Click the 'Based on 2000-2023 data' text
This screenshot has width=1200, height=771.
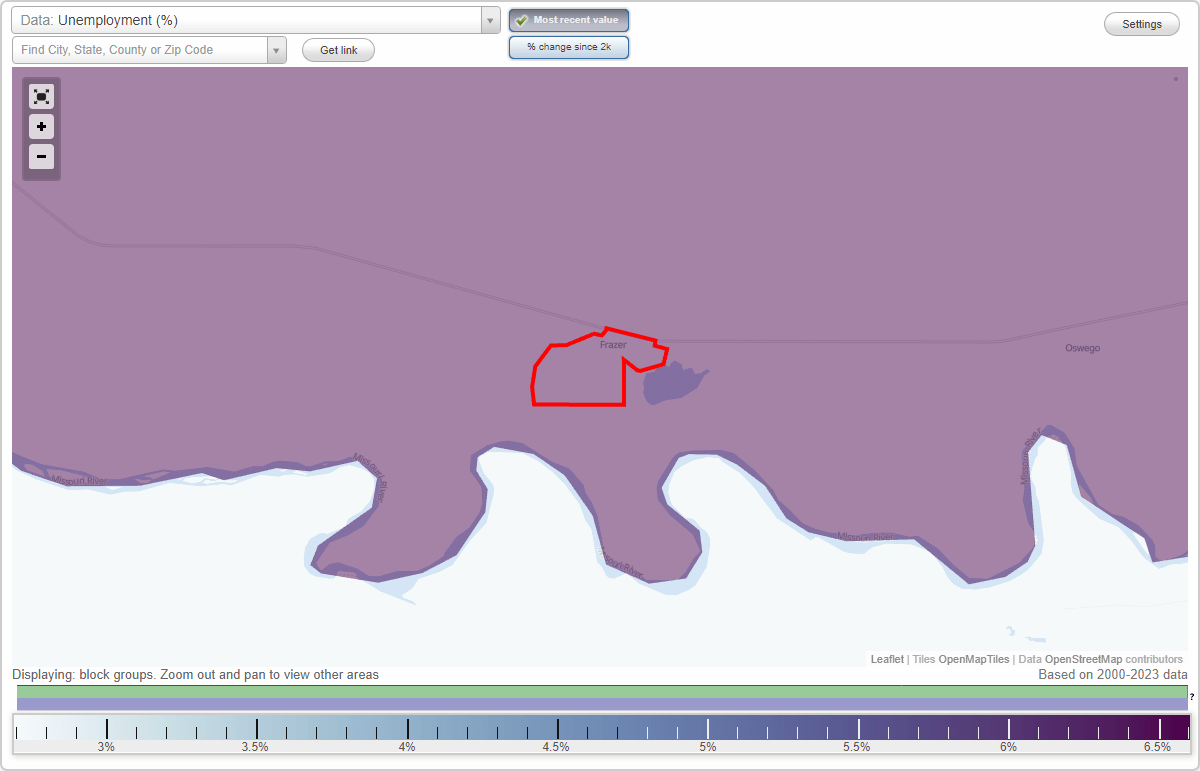tap(1113, 675)
